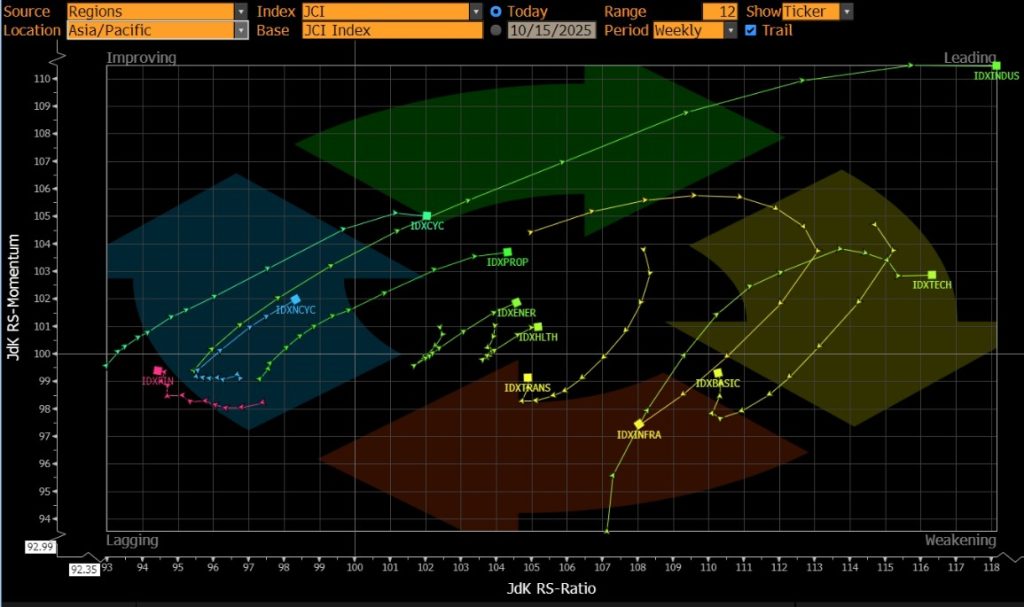Select the IDXCYC marker on chart
This screenshot has width=1024, height=607.
coord(427,216)
